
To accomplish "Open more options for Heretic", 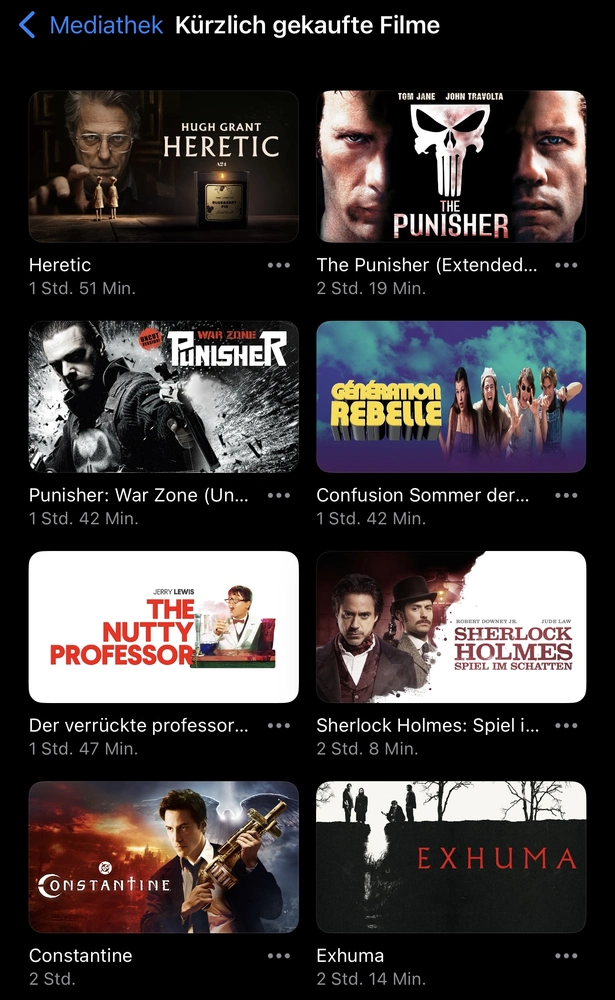I will point(279,265).
